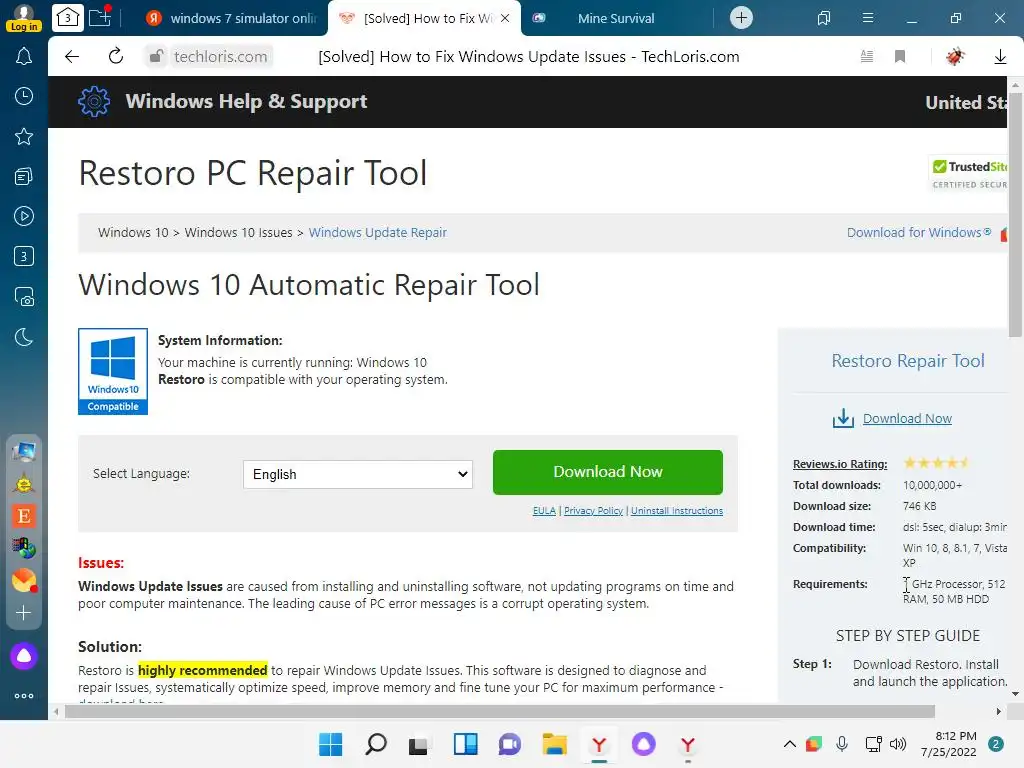
Task: Open sidebar three-dot more options
Action: [24, 696]
